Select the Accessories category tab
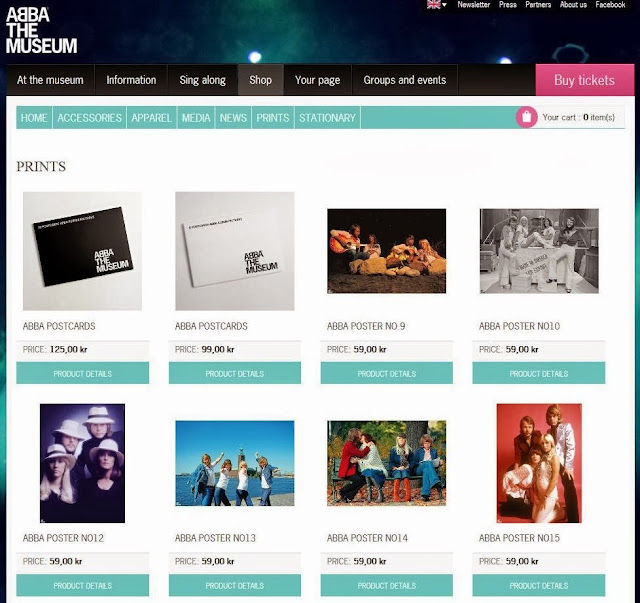This screenshot has width=640, height=603. [89, 118]
